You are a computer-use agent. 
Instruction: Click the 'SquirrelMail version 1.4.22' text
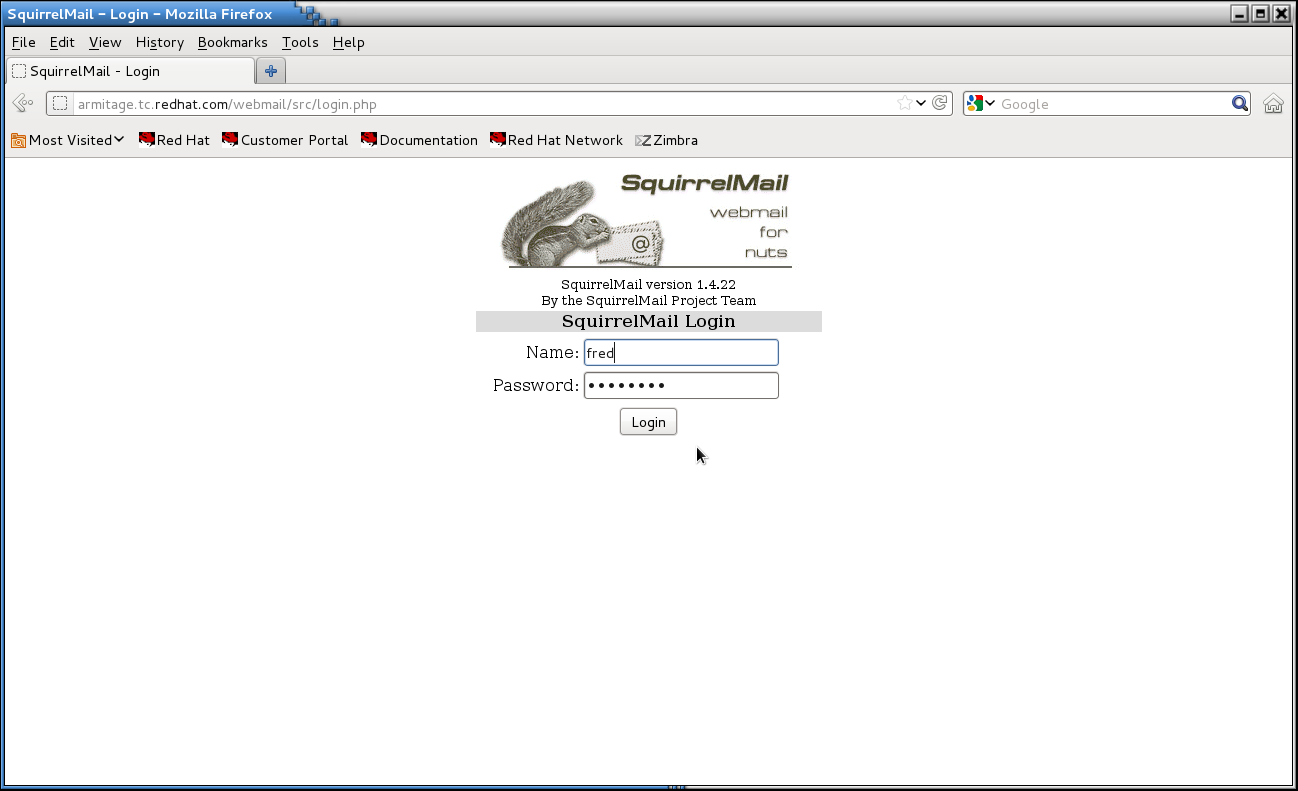pyautogui.click(x=648, y=285)
